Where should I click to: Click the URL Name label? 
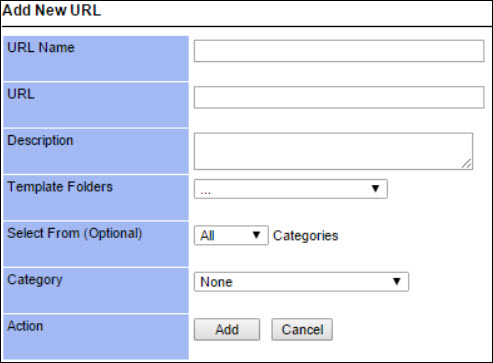pyautogui.click(x=41, y=48)
